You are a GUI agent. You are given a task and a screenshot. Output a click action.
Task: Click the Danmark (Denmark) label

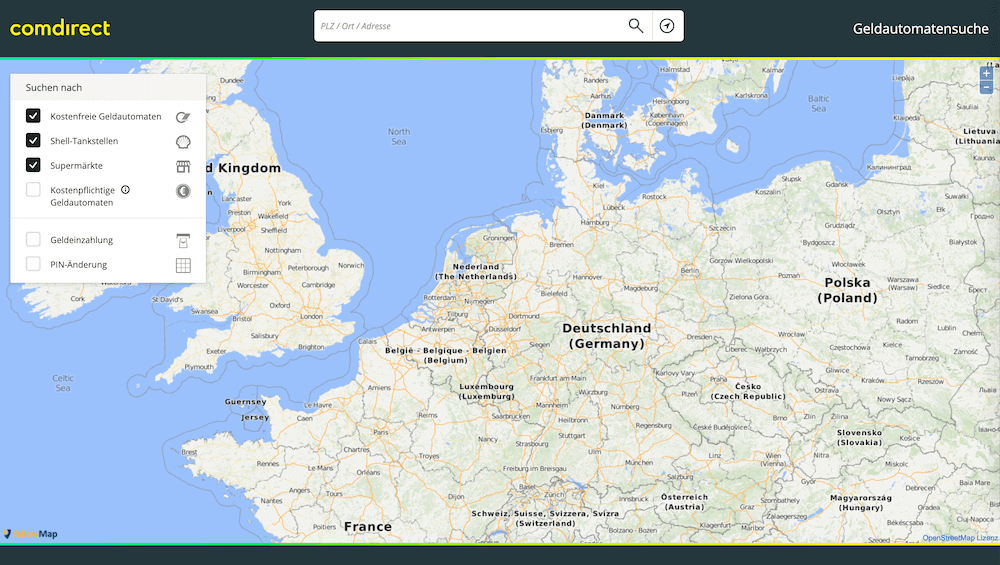pos(604,121)
